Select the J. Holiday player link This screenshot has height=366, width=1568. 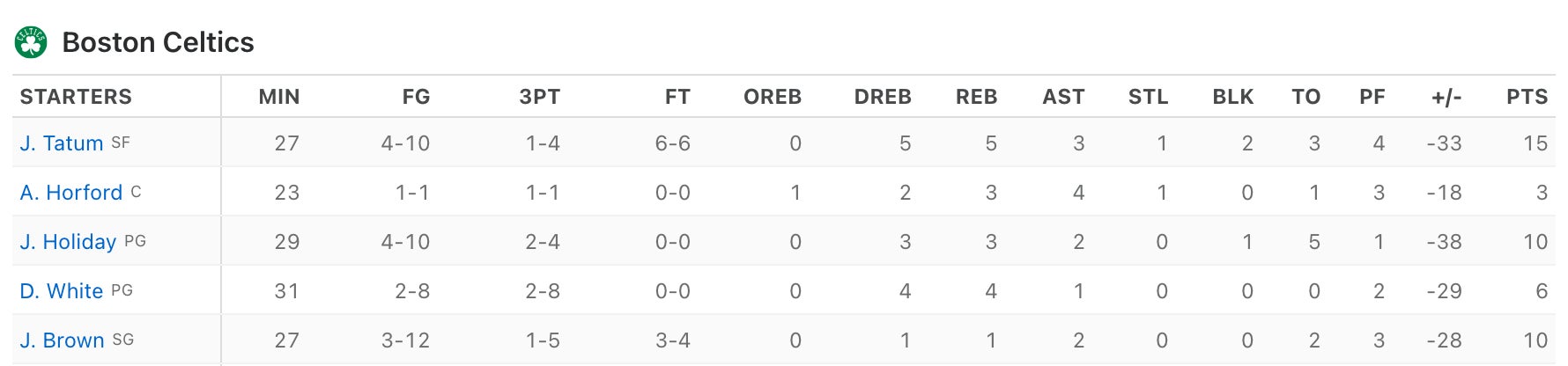pyautogui.click(x=68, y=242)
